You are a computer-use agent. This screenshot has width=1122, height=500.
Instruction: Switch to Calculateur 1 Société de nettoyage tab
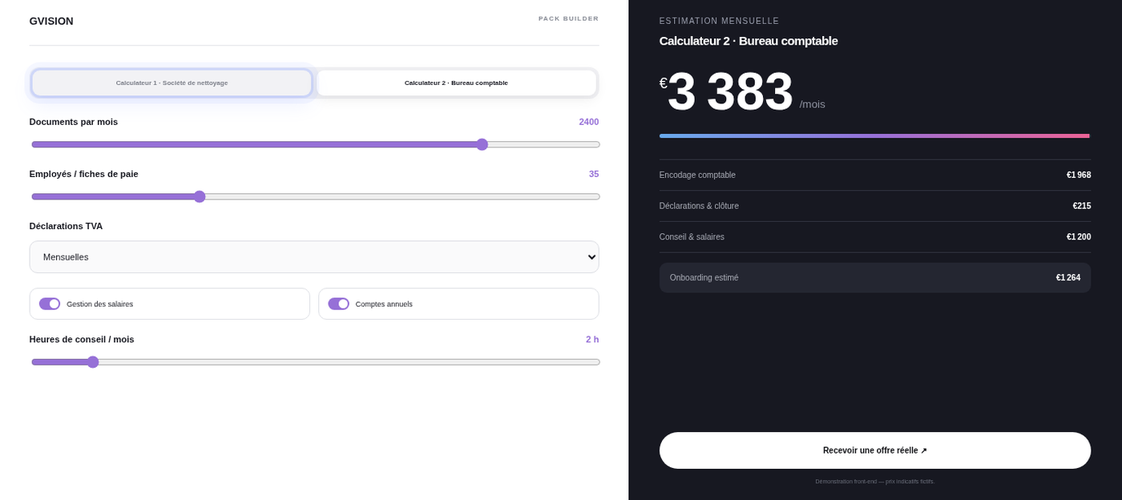click(x=172, y=83)
